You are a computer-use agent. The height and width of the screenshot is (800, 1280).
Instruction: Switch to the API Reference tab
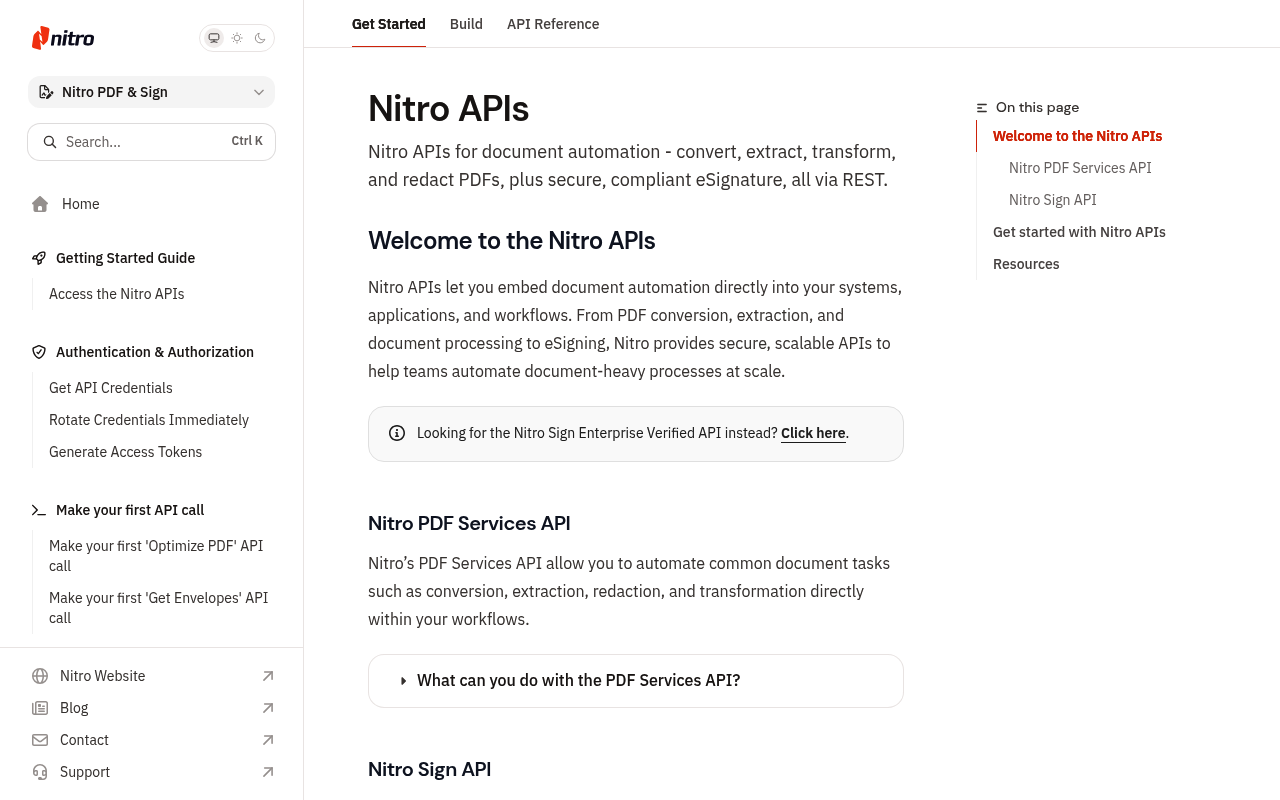(x=553, y=24)
